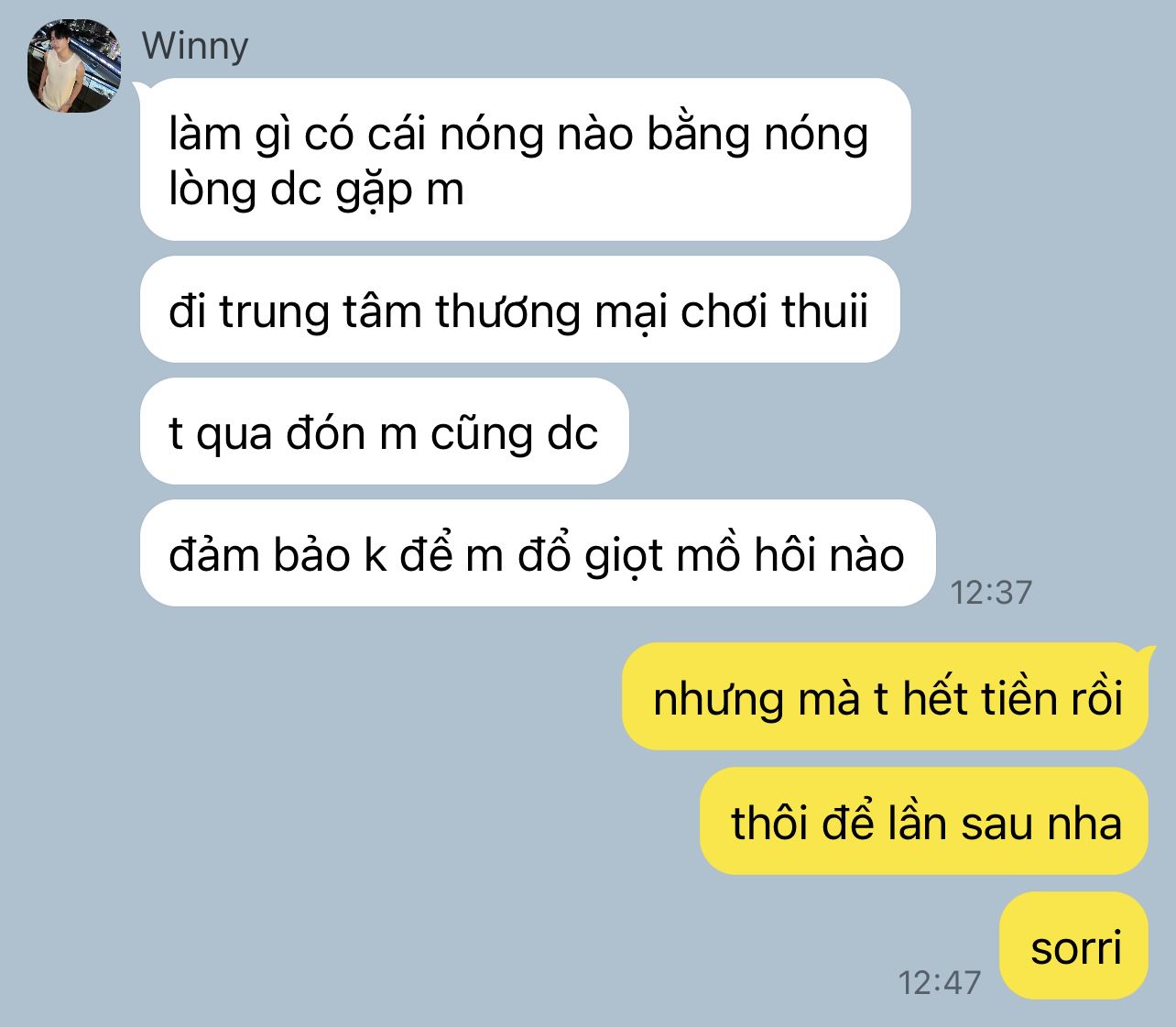Click the word 'thuii' in second message

[x=825, y=311]
